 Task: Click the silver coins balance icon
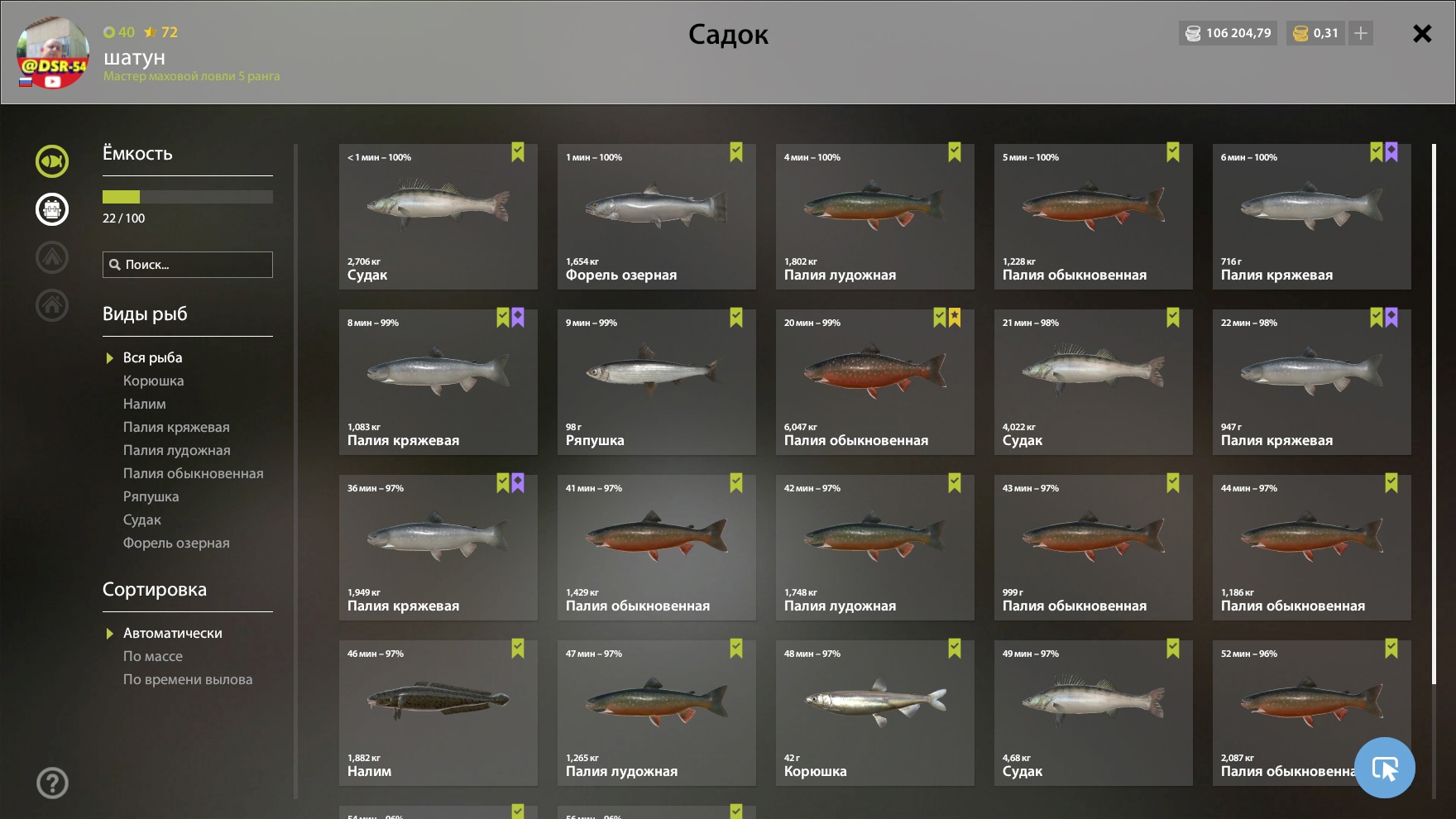pos(1193,33)
